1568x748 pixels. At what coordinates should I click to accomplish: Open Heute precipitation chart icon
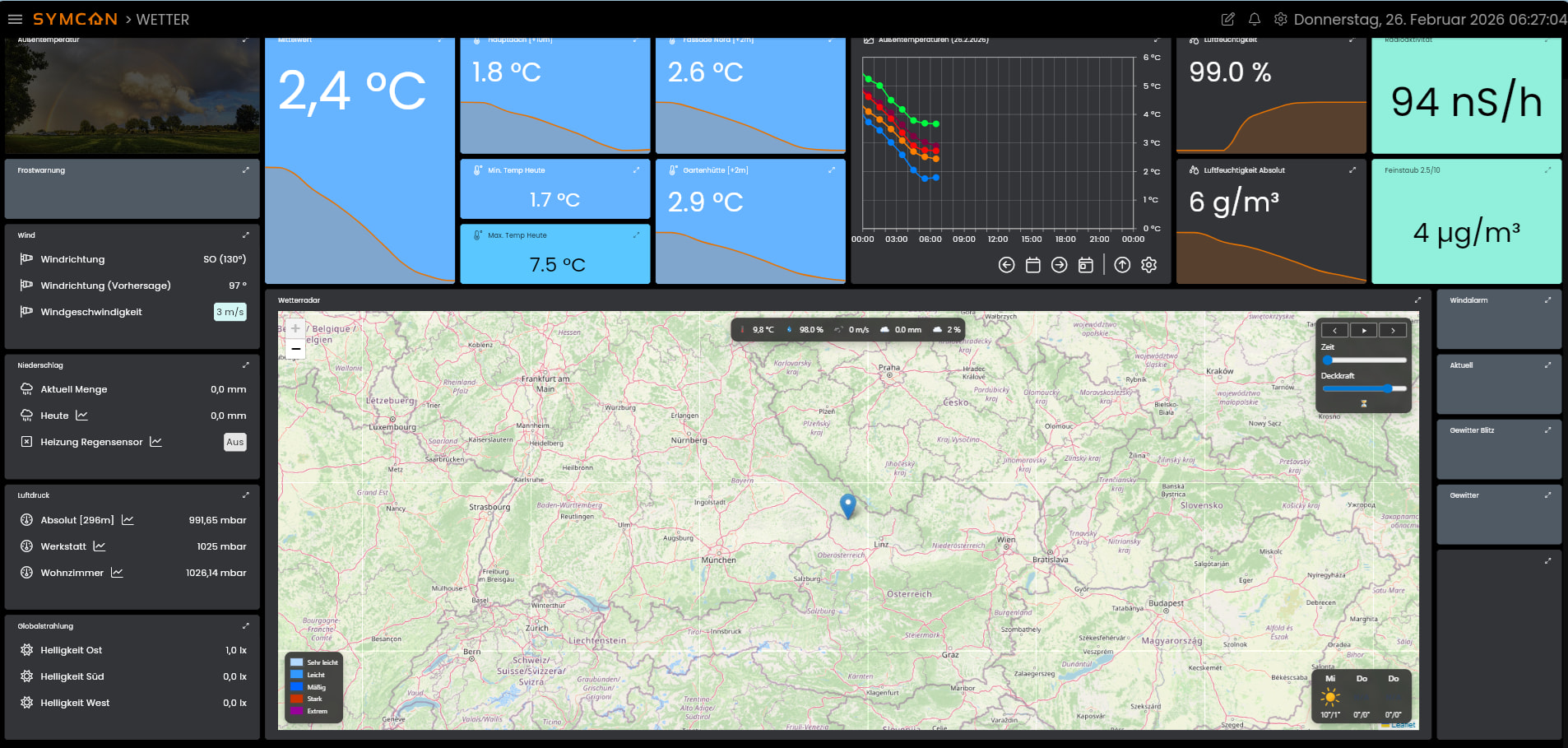pos(81,416)
